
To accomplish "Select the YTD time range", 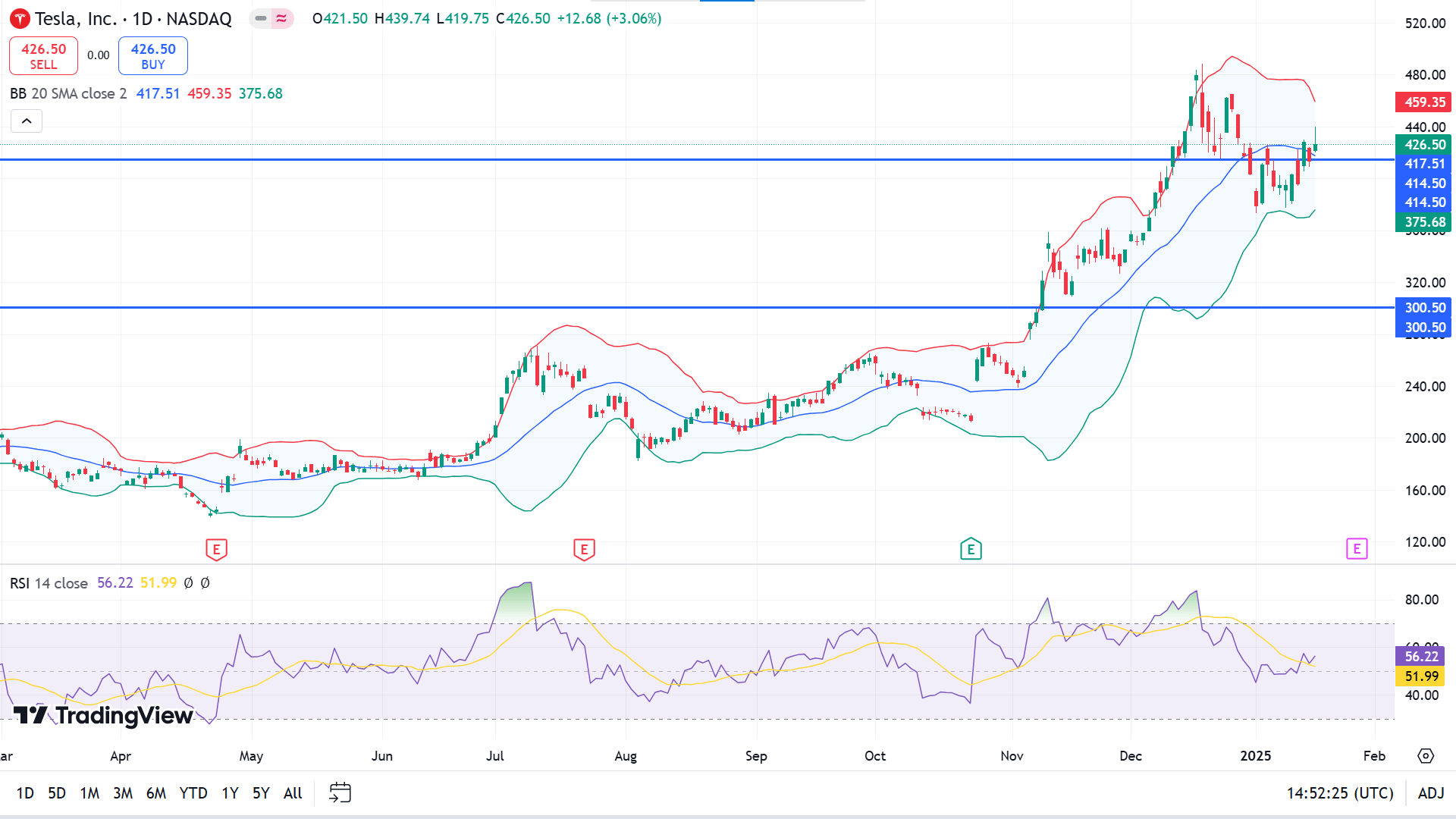I will pyautogui.click(x=193, y=793).
